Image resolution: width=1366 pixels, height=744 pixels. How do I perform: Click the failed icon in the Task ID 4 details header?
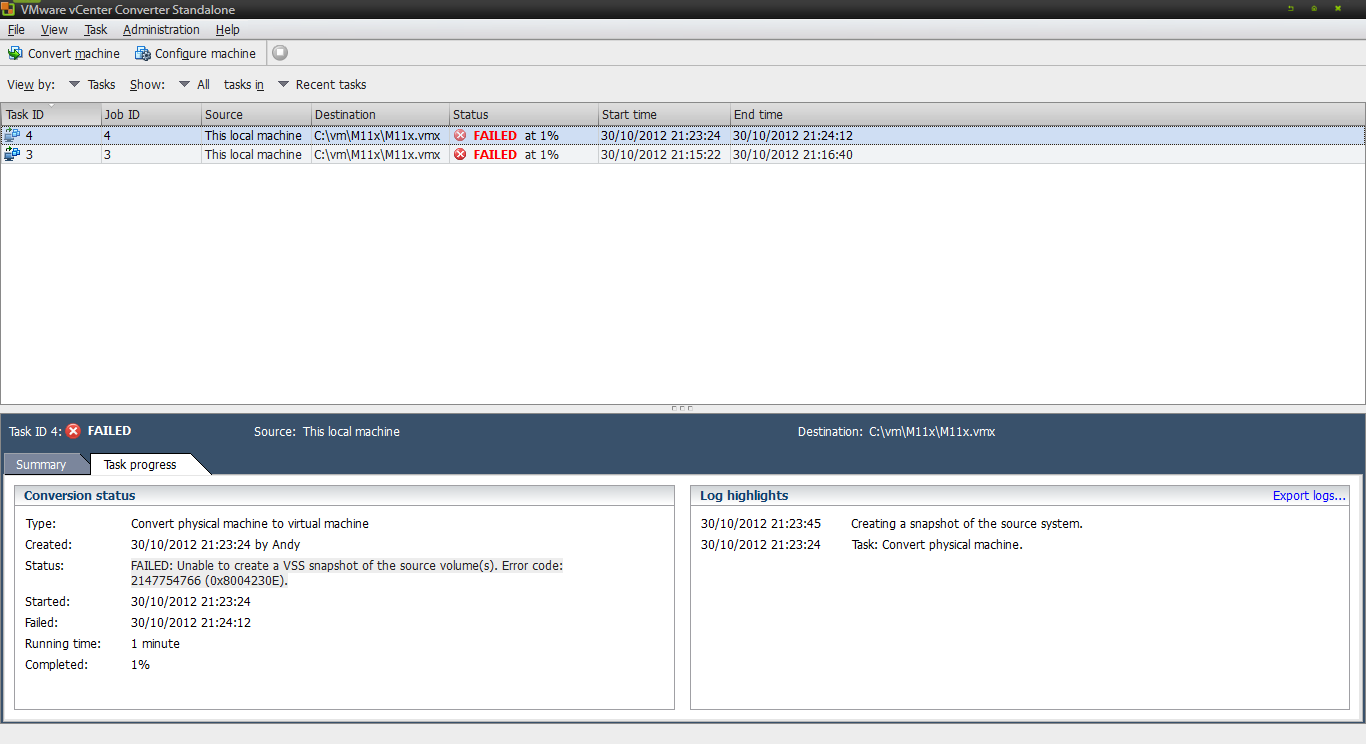click(73, 431)
